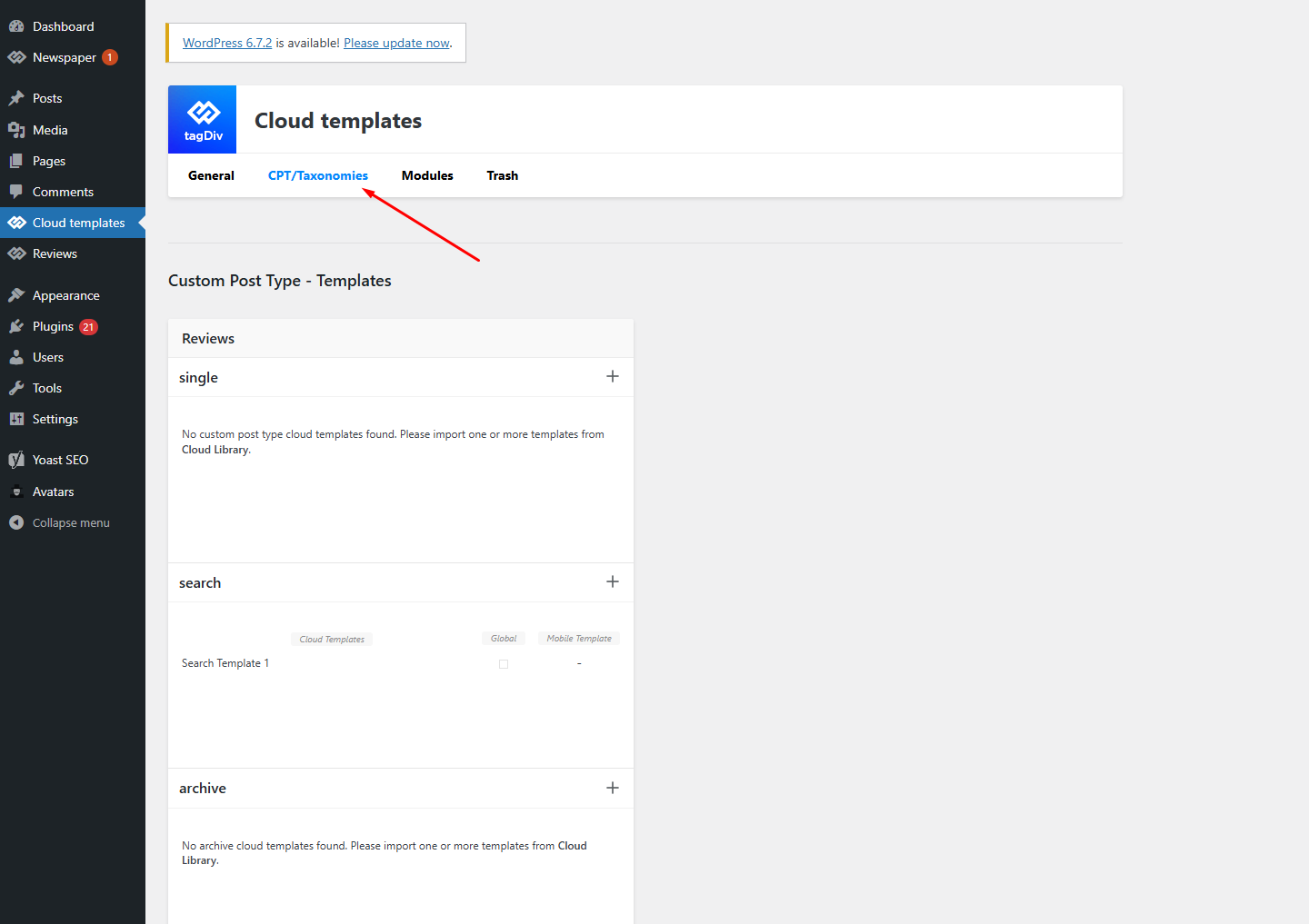Select Cloud templates in the sidebar
The height and width of the screenshot is (924, 1309).
click(x=73, y=223)
